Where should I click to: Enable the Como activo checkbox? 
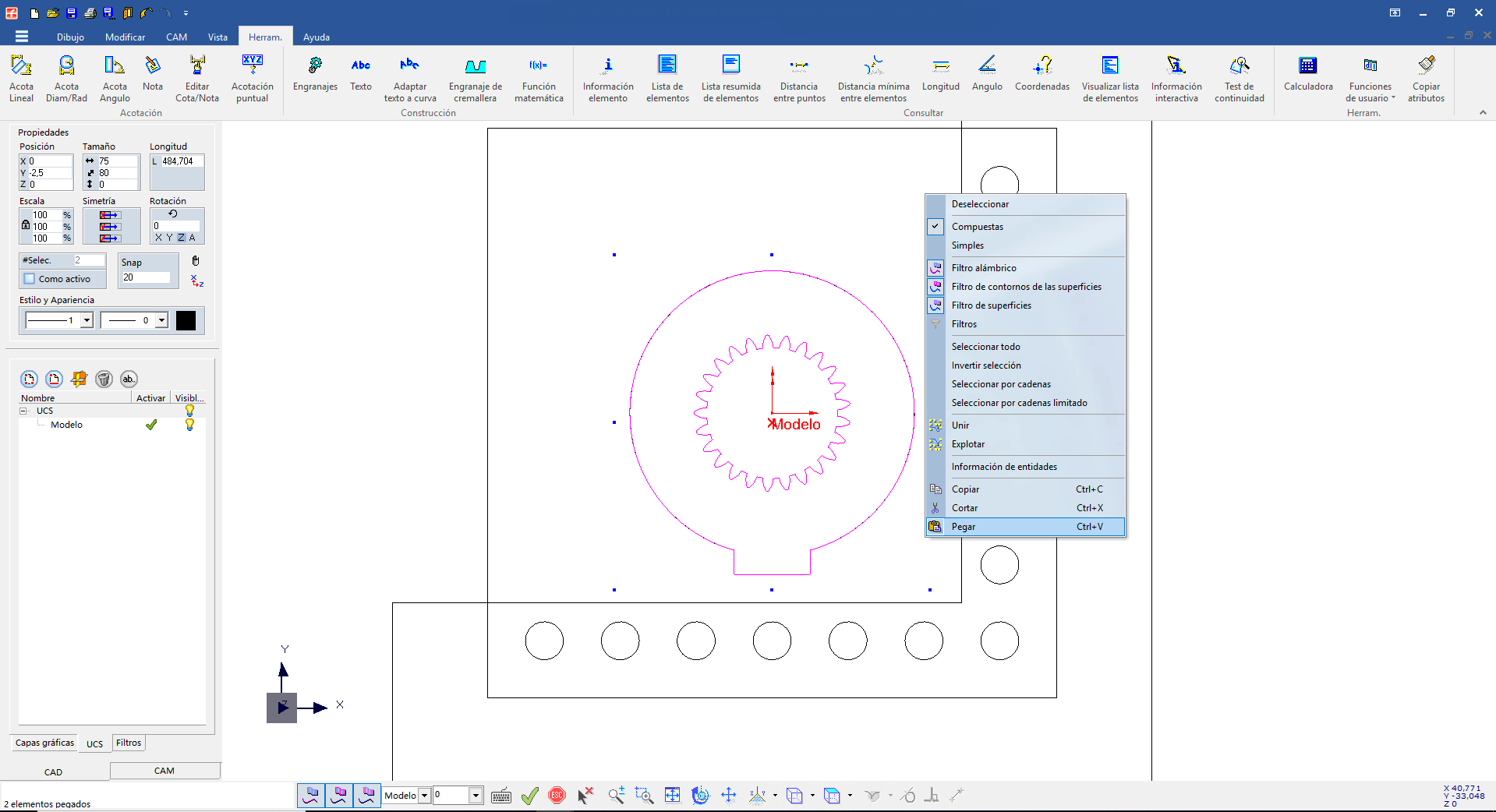[30, 279]
